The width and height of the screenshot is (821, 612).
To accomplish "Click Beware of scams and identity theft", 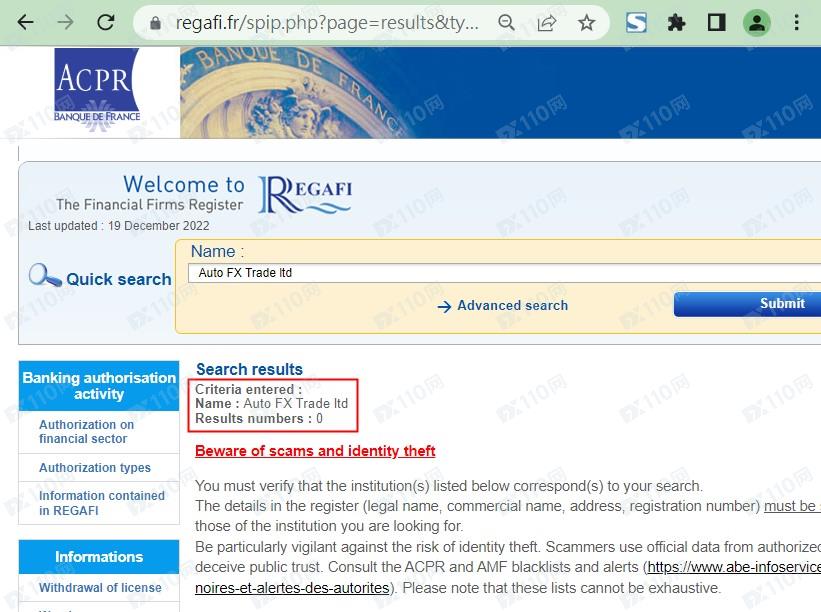I will coord(315,451).
